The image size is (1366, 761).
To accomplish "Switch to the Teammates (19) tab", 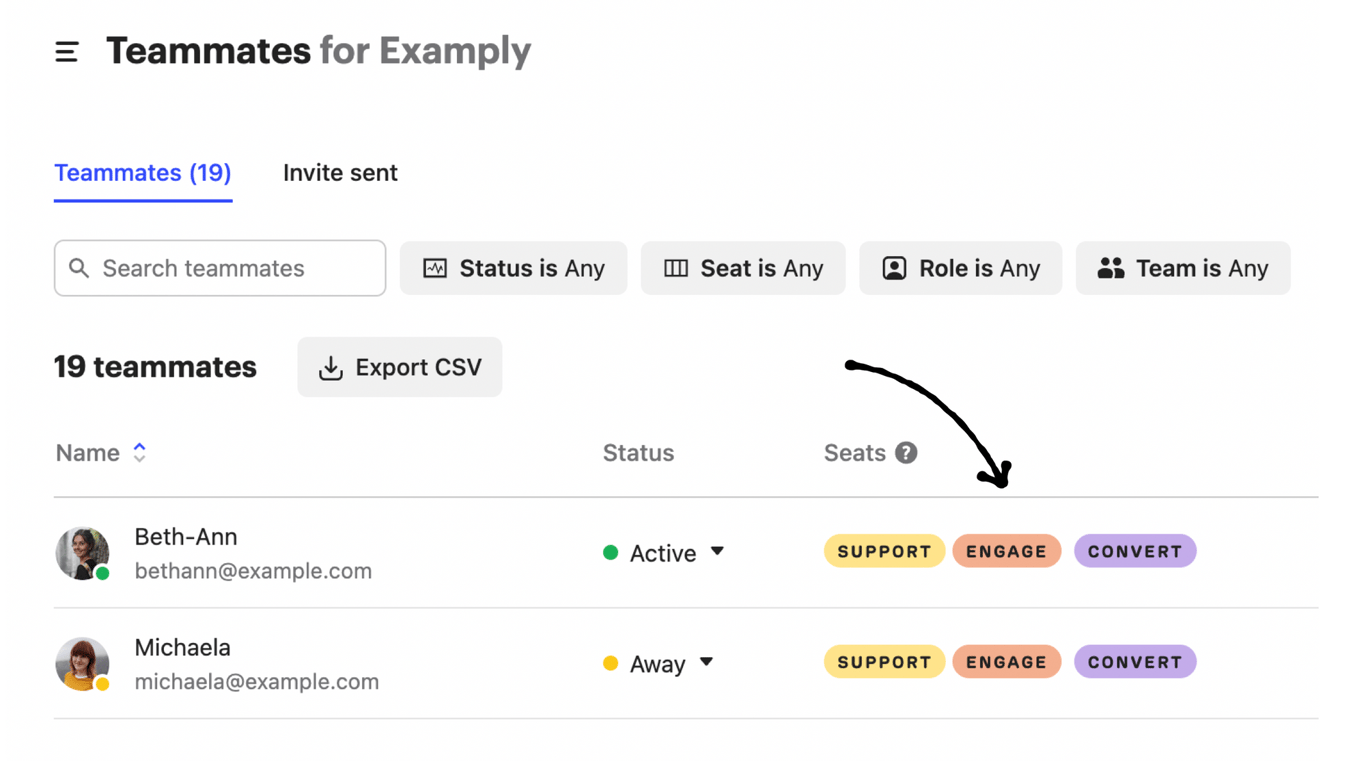I will pos(143,173).
